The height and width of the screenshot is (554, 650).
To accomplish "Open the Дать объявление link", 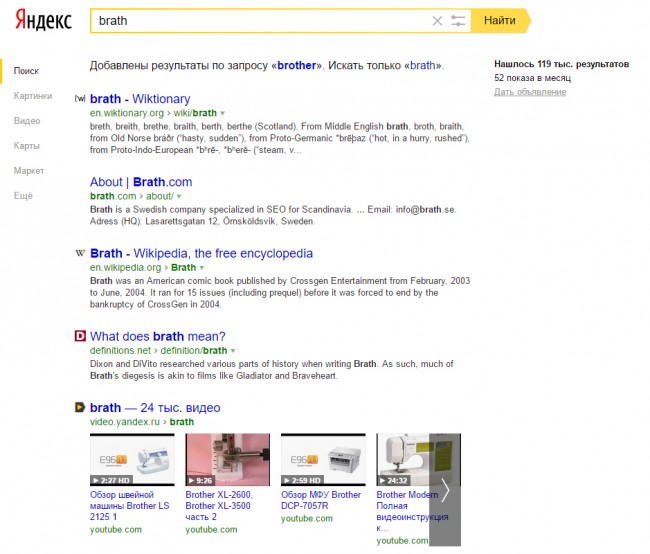I will pos(529,92).
